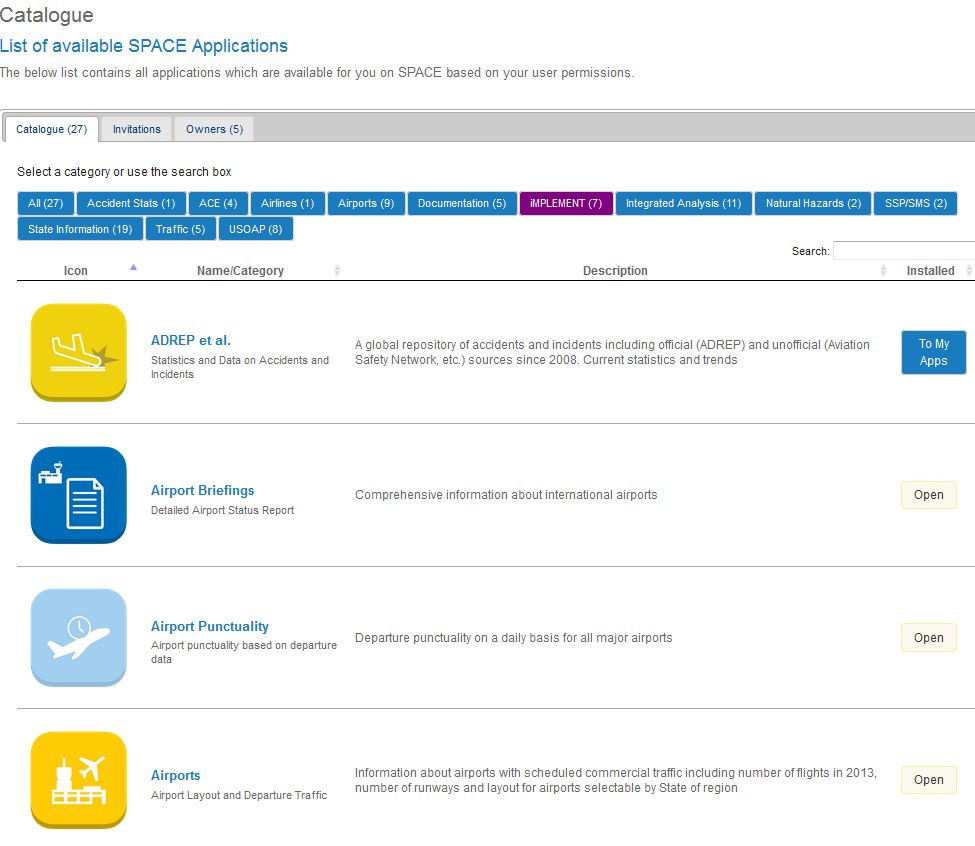975x846 pixels.
Task: Open the Airport Punctuality app
Action: click(928, 637)
